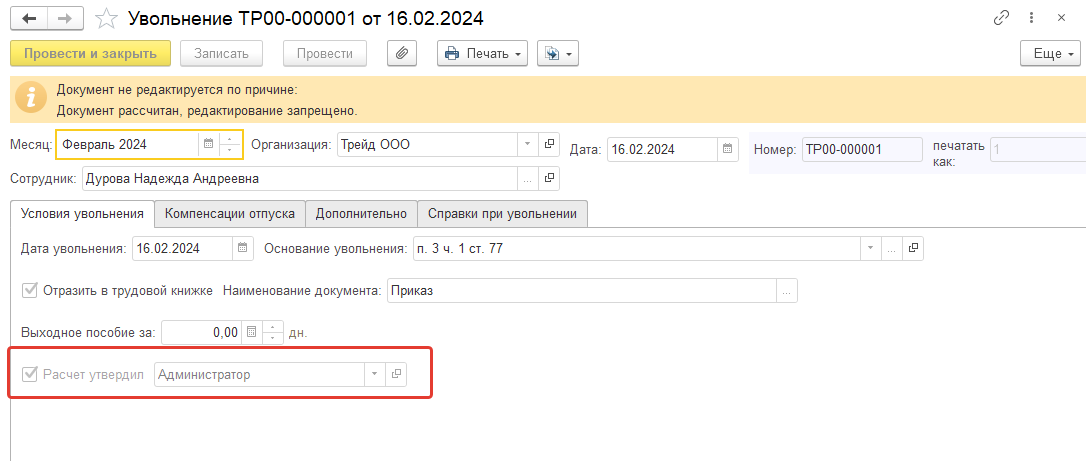Image resolution: width=1086 pixels, height=461 pixels.
Task: Click the Наименование документа input field
Action: pos(582,291)
